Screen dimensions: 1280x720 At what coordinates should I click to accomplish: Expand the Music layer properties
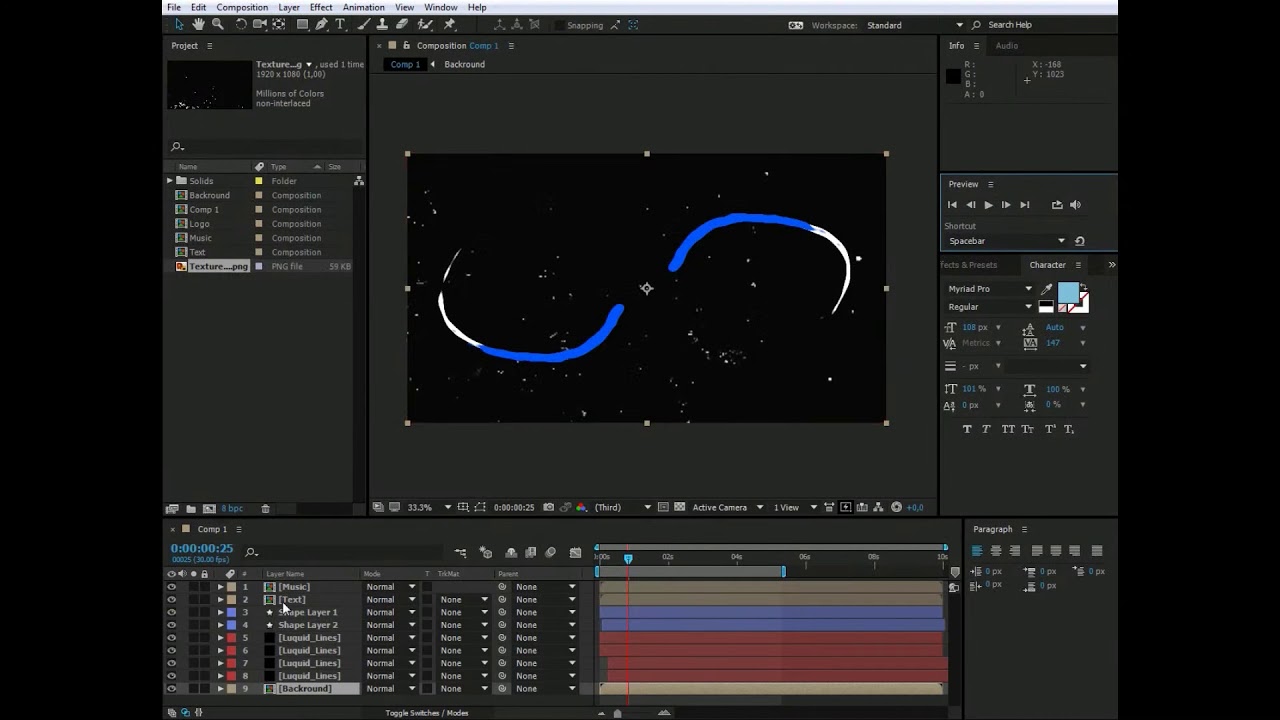coord(221,587)
